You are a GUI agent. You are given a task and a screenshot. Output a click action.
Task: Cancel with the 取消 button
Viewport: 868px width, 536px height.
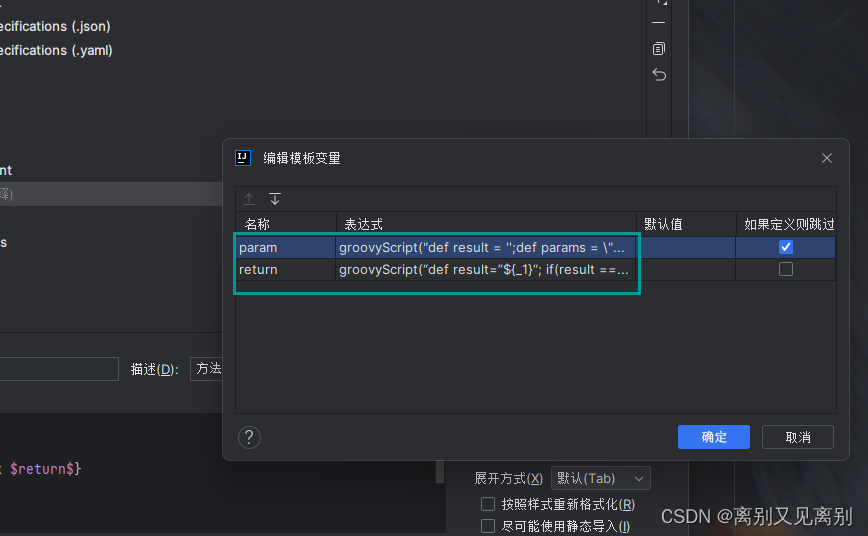(798, 437)
